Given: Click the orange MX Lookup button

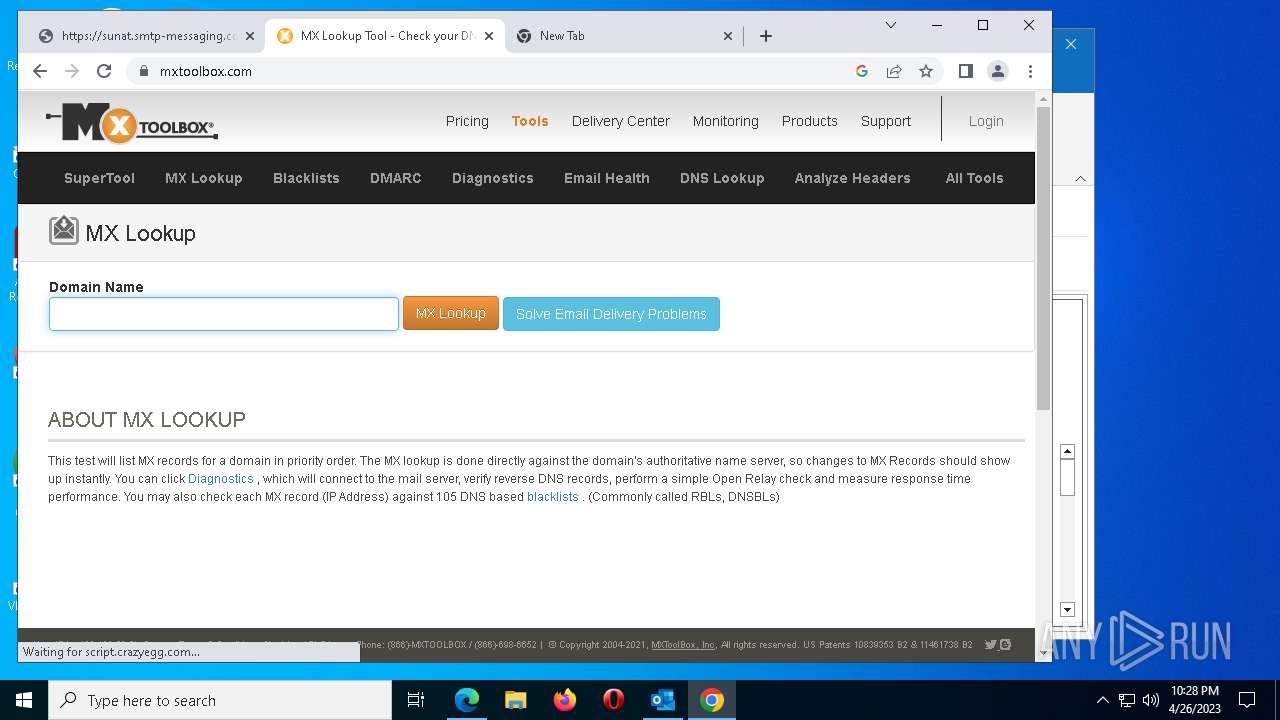Looking at the screenshot, I should click(451, 313).
